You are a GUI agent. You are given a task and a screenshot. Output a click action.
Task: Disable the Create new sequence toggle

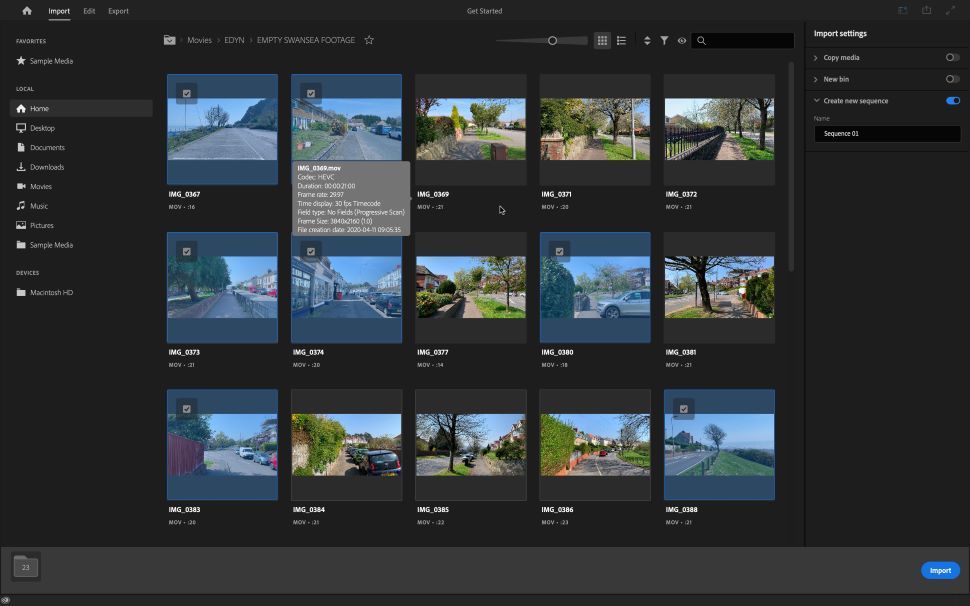point(951,100)
